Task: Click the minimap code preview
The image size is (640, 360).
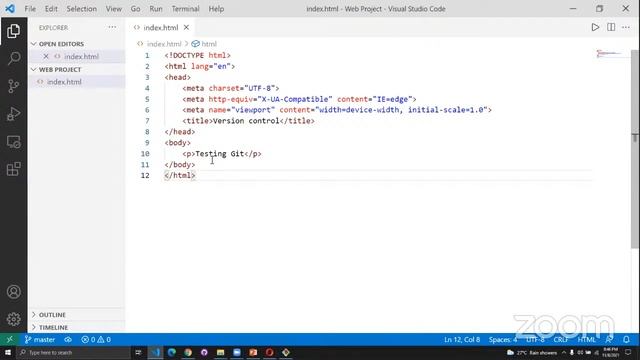Action: click(x=609, y=53)
